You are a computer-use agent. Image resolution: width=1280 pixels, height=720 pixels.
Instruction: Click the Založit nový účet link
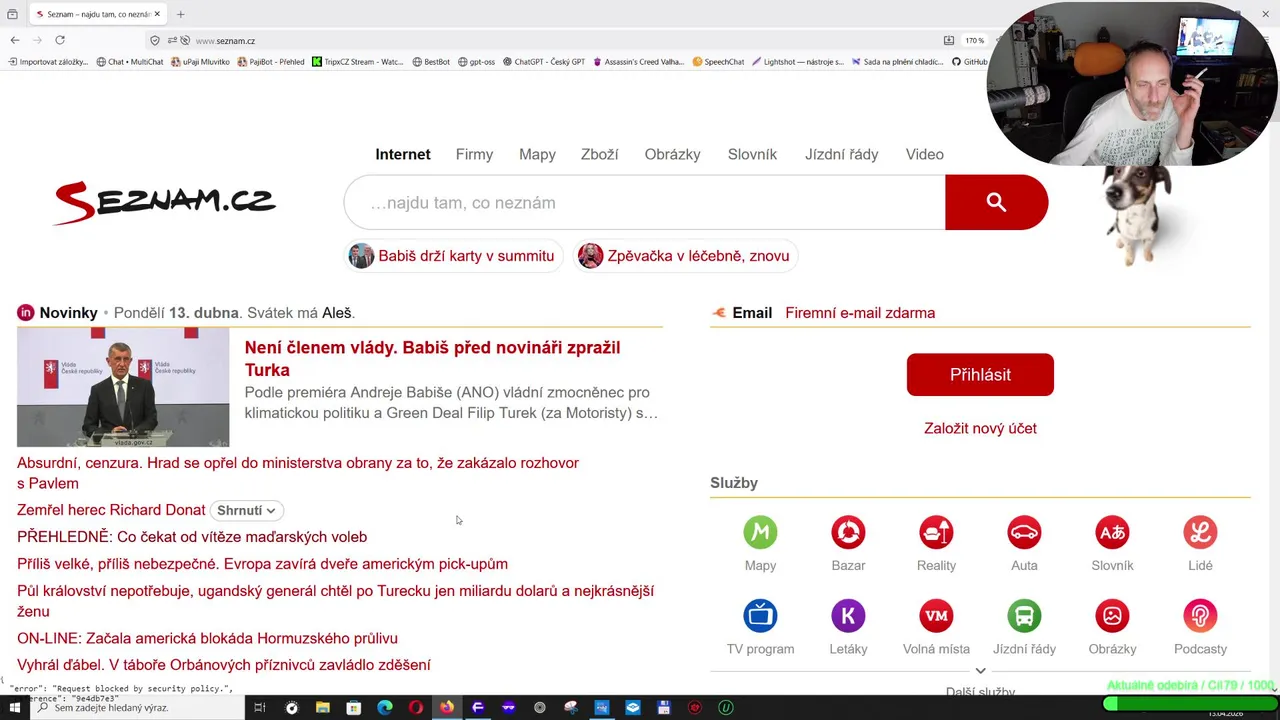[980, 428]
